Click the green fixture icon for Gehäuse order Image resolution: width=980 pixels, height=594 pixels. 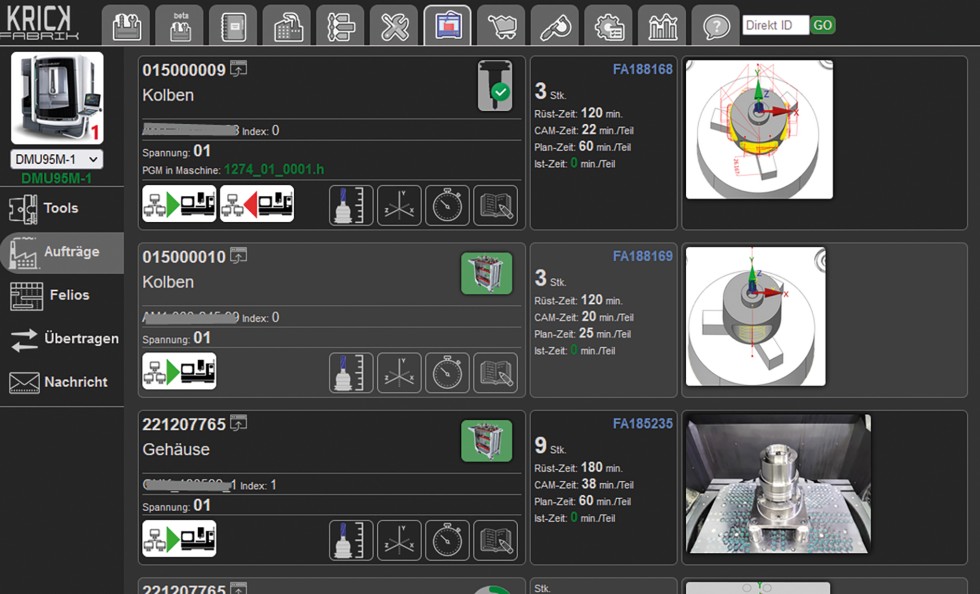tap(487, 441)
